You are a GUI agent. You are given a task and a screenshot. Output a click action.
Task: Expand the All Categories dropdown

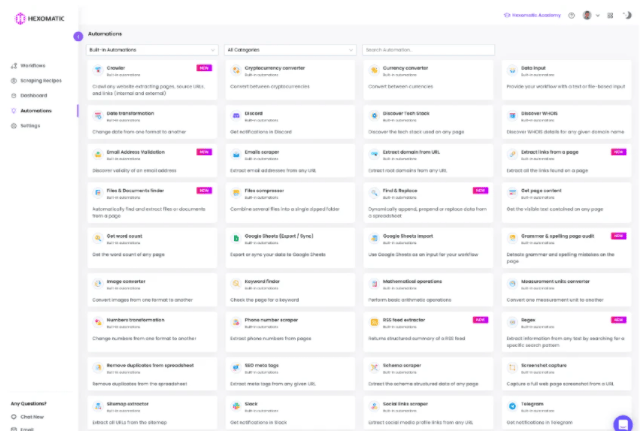point(290,49)
